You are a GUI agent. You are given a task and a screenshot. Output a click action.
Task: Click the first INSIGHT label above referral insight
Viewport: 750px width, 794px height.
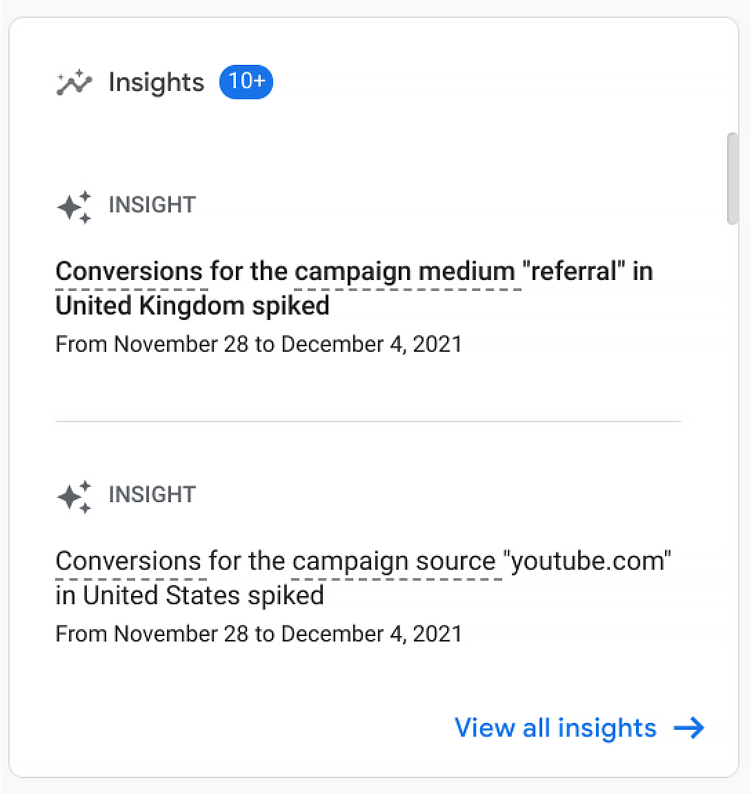point(152,205)
